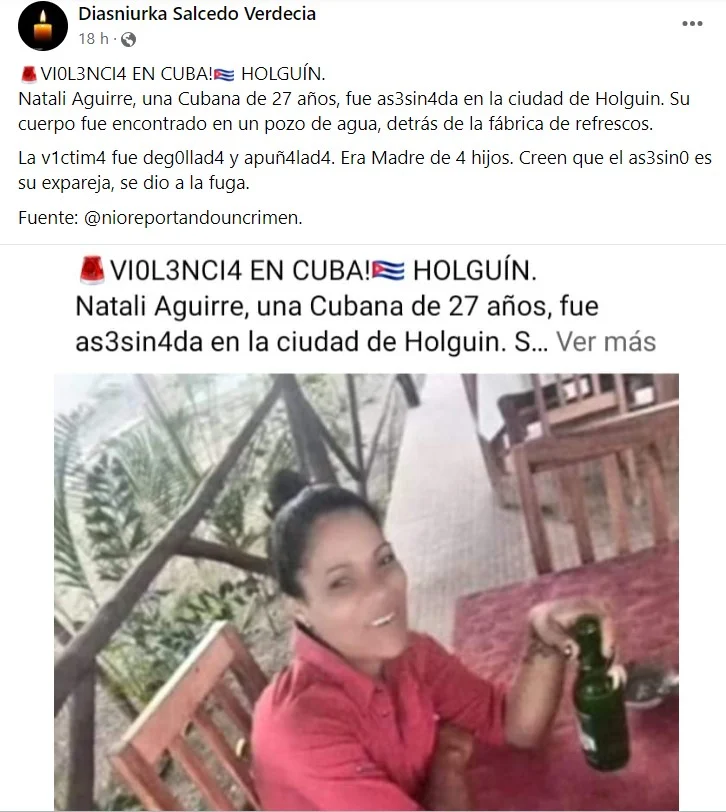Open the 18 h timestamp link
This screenshot has width=726, height=812.
pyautogui.click(x=94, y=39)
